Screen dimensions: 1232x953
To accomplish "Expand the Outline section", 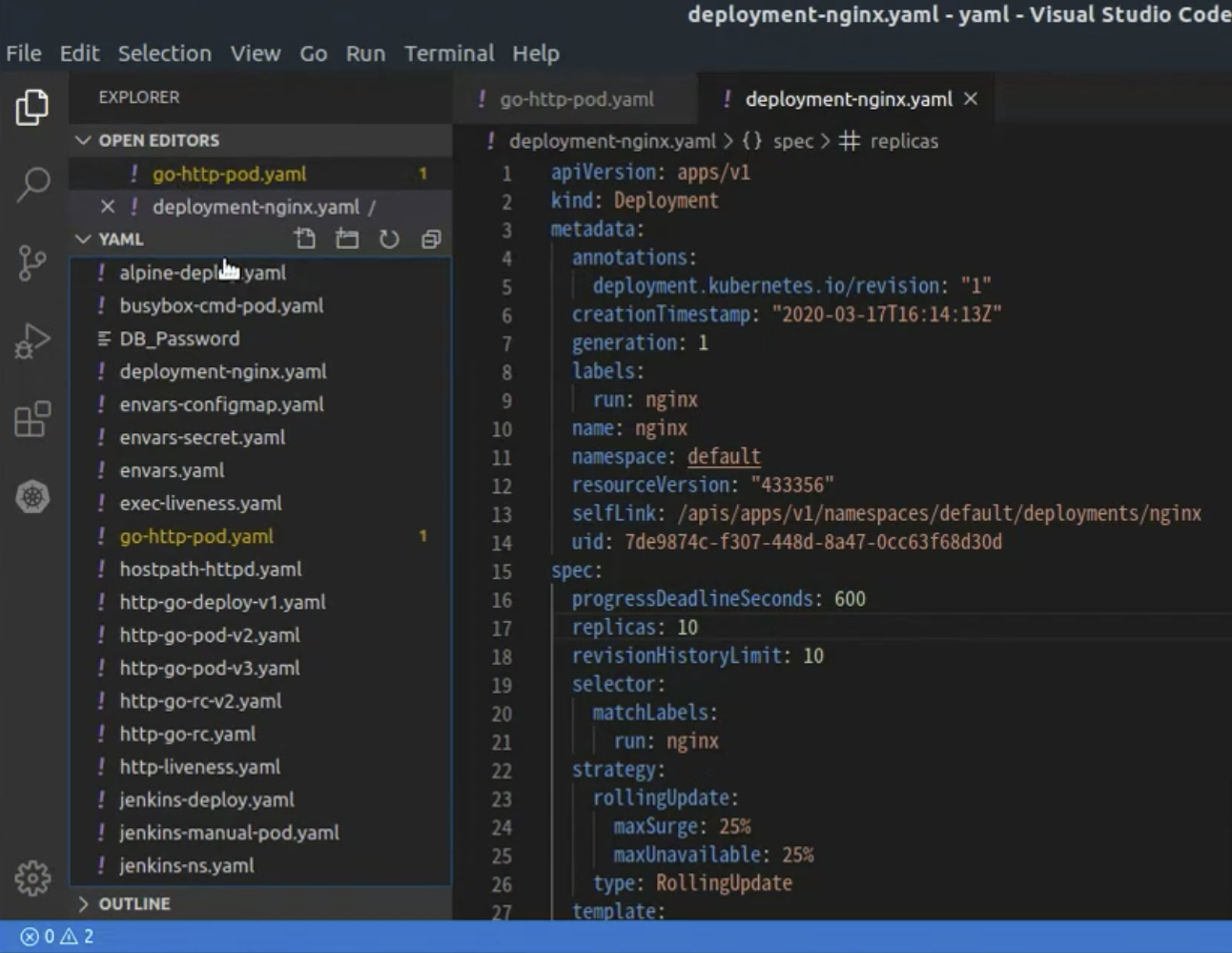I will click(x=84, y=903).
